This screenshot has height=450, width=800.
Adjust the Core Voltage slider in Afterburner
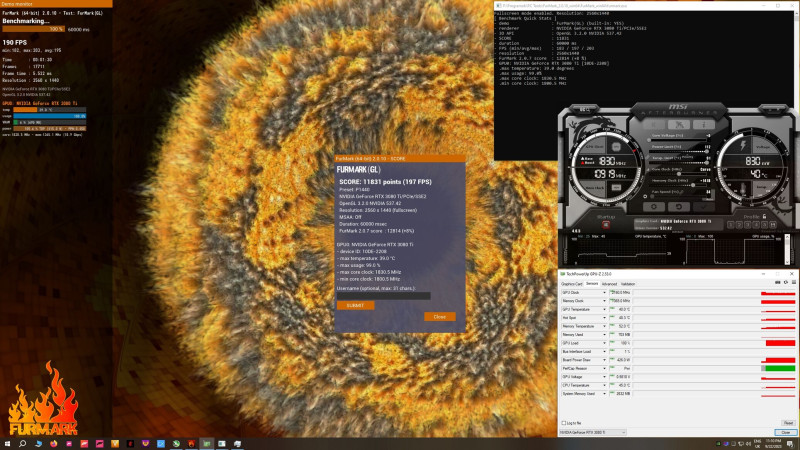678,140
